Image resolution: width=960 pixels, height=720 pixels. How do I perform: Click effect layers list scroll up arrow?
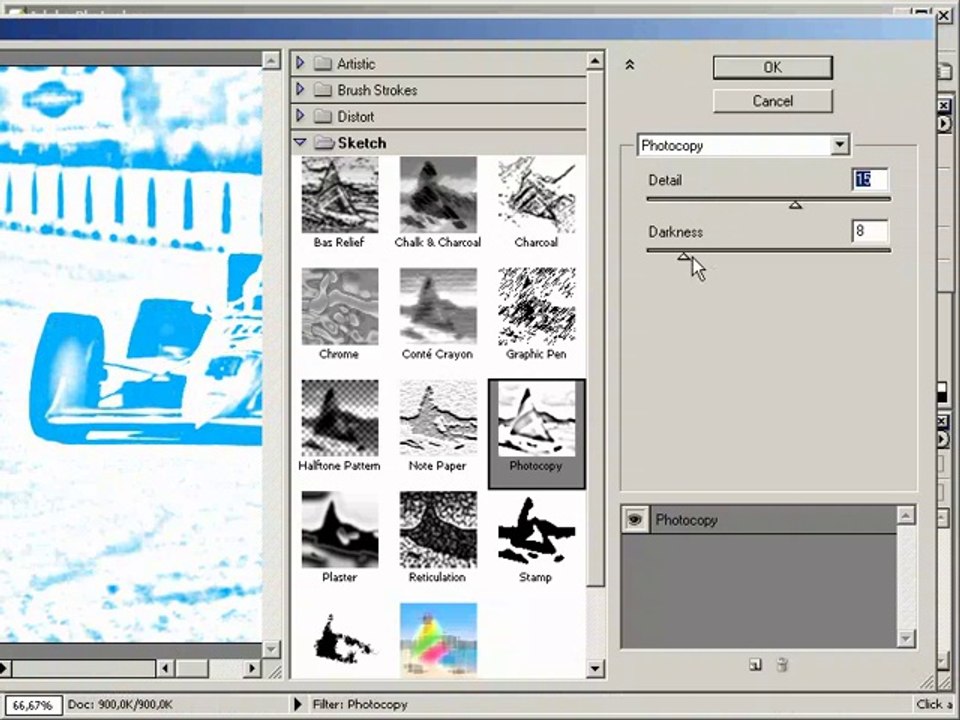(x=906, y=515)
